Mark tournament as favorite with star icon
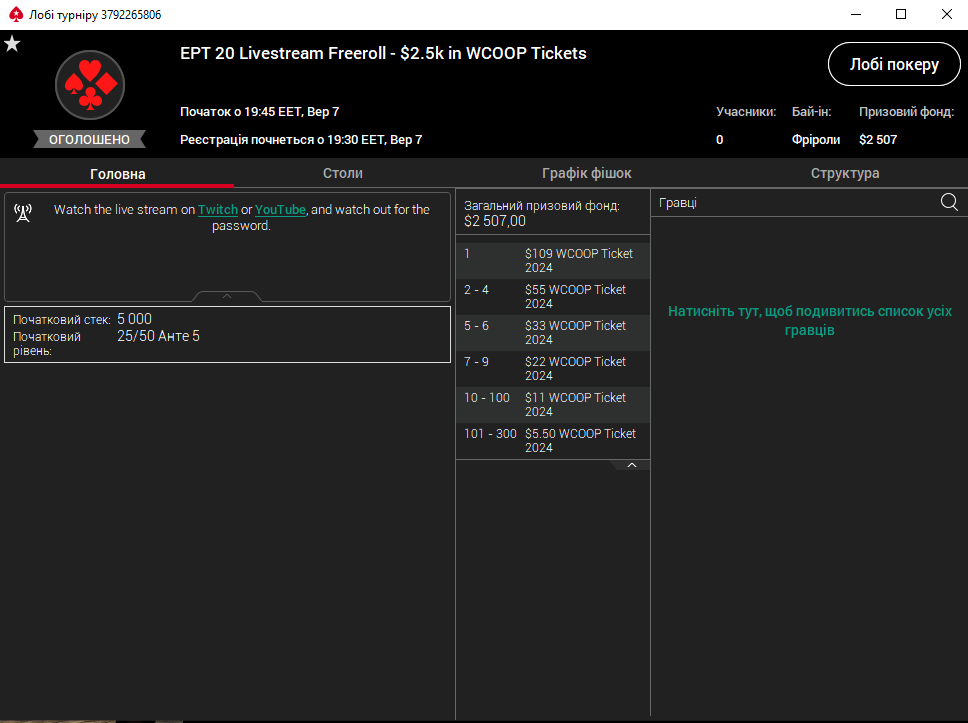The image size is (968, 723). pos(12,44)
